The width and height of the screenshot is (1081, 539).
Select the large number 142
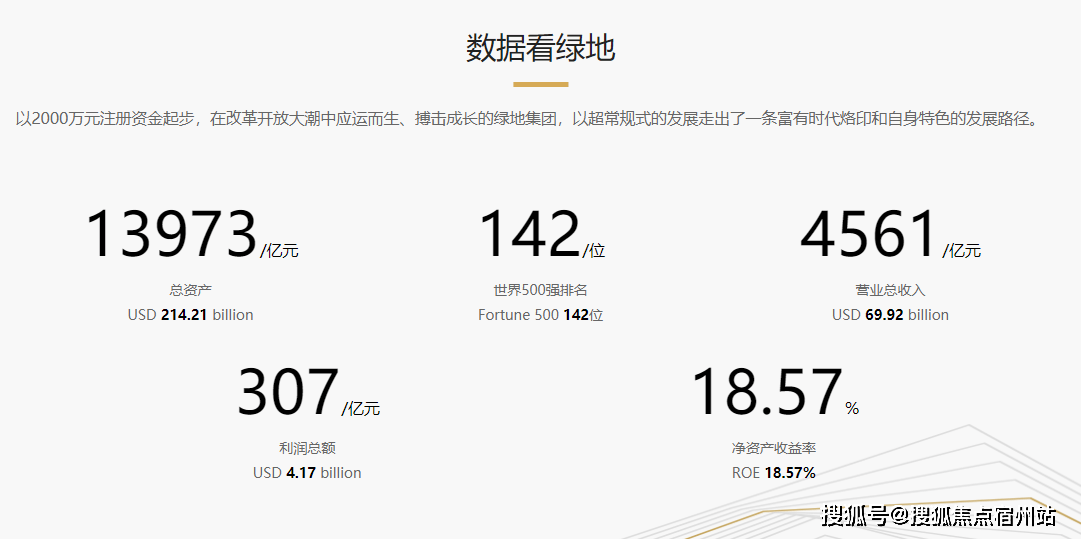pyautogui.click(x=529, y=235)
